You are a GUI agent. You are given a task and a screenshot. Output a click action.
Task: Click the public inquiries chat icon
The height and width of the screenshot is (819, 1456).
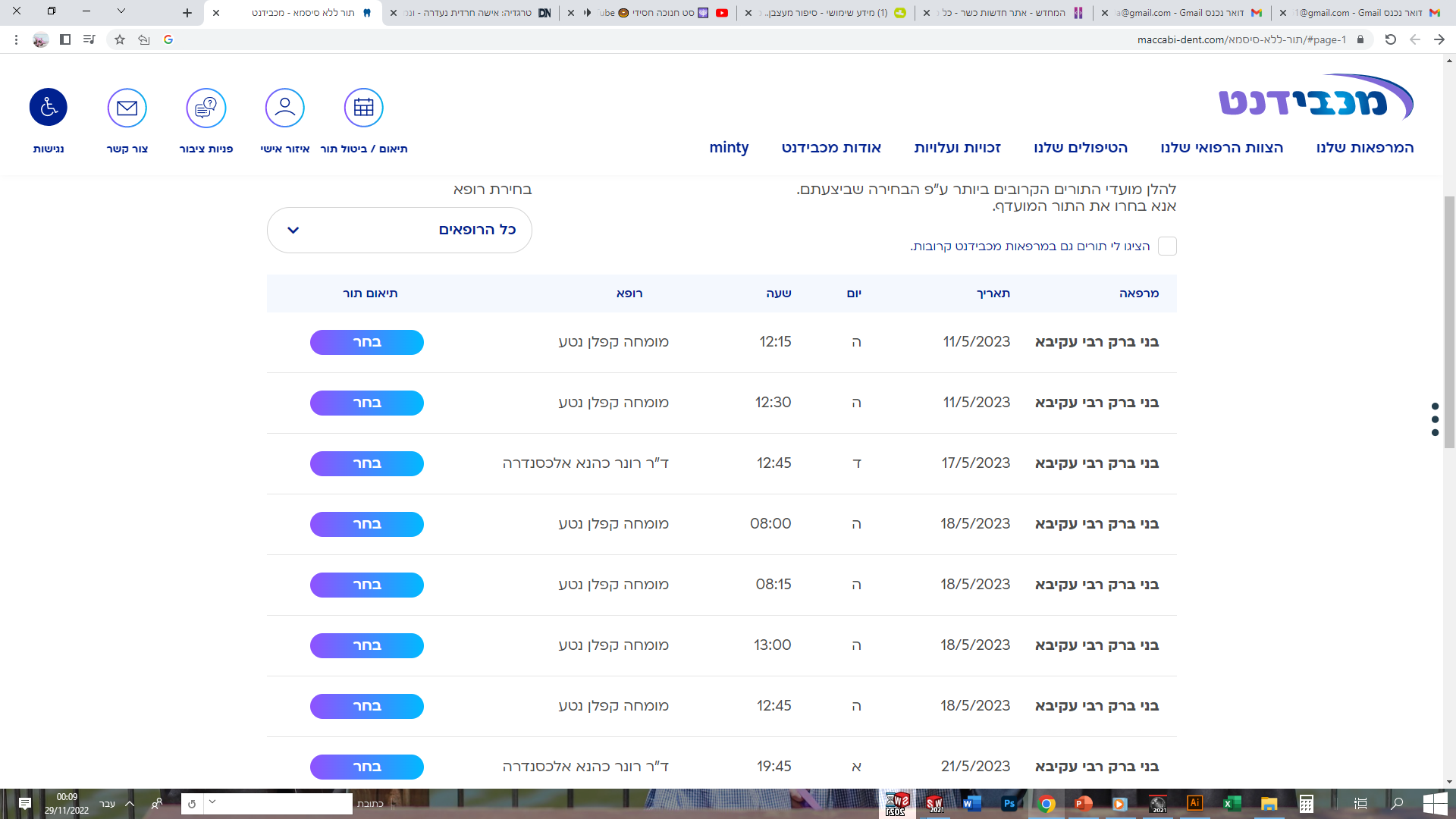(206, 108)
